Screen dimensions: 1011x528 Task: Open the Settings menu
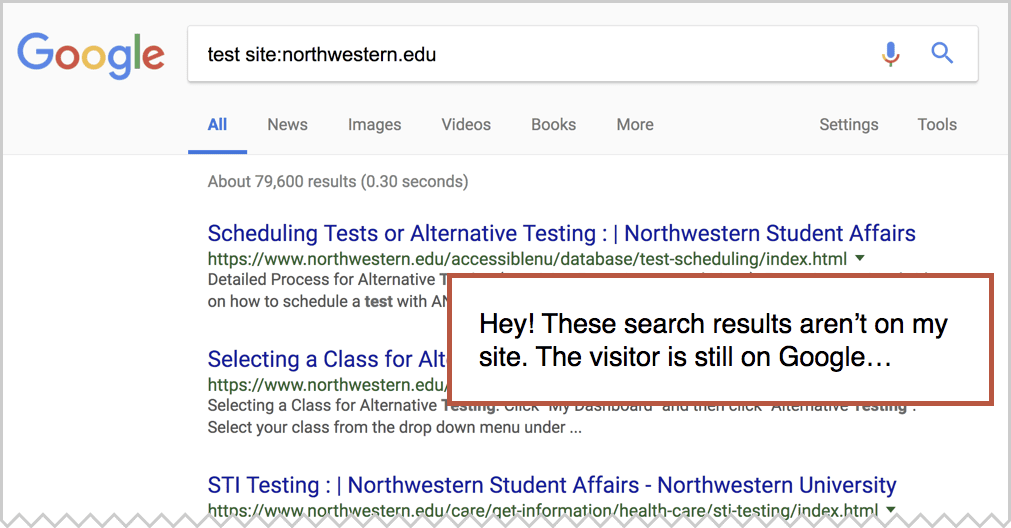point(849,124)
